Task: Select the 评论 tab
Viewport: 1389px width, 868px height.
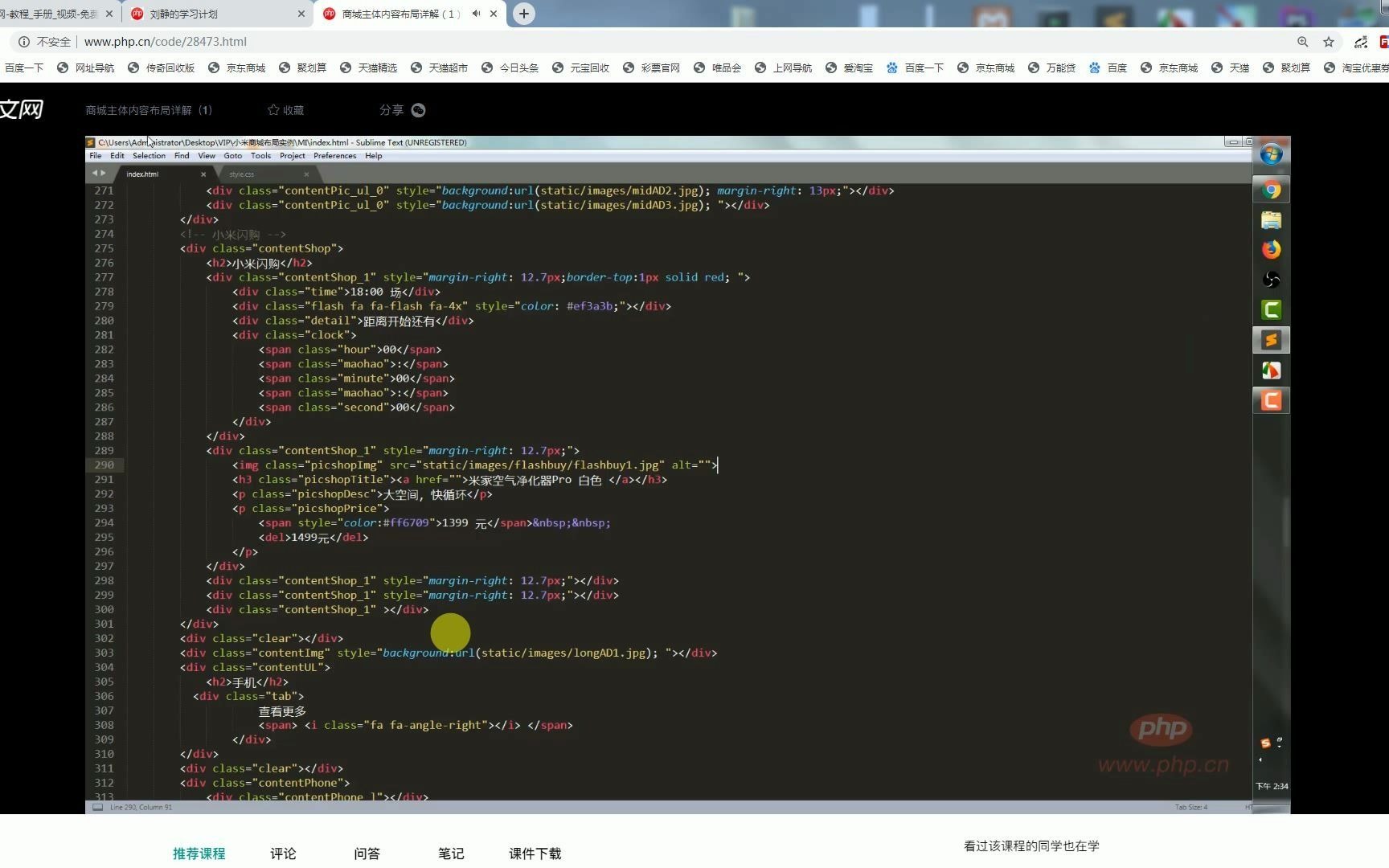Action: (283, 854)
